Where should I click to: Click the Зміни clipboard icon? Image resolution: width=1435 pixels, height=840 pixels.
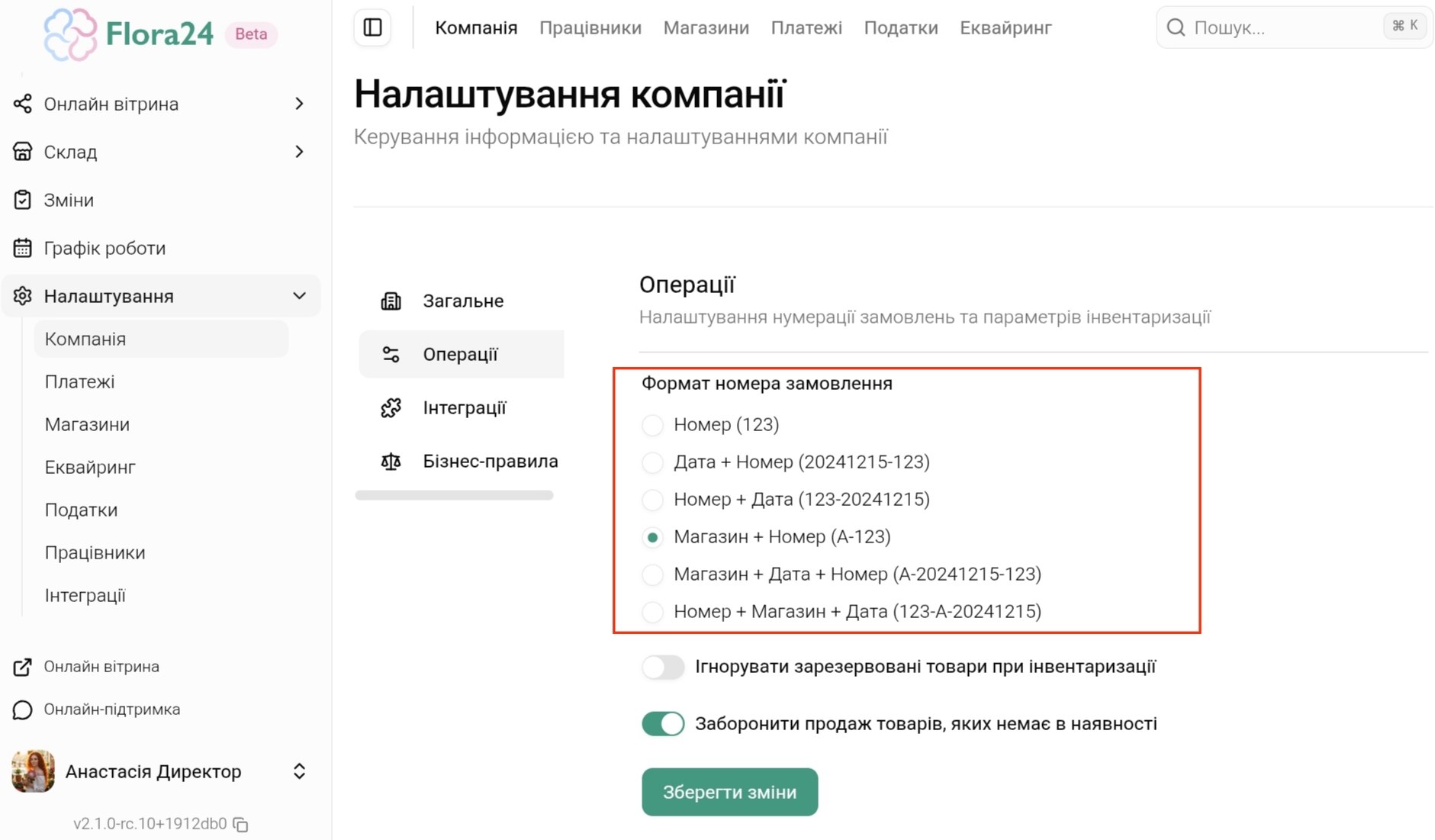pos(22,200)
